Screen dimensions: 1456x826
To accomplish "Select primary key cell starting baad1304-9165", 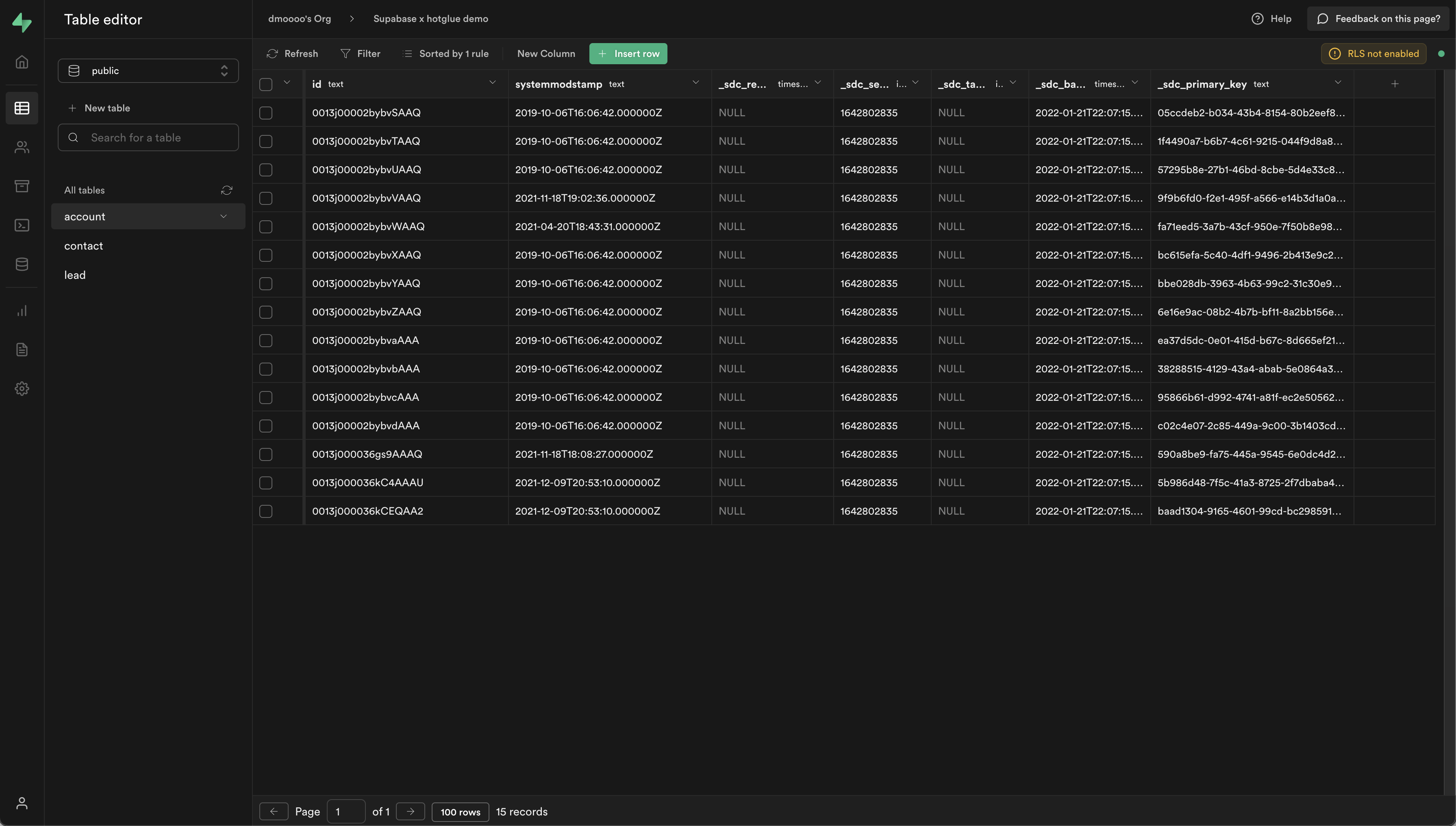I will click(x=1252, y=511).
